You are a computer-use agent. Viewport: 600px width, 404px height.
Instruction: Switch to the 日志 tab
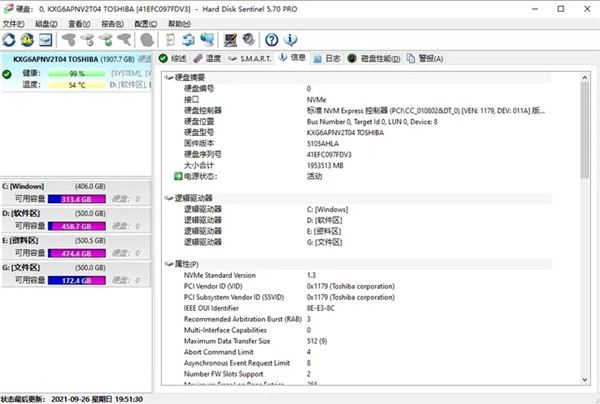coord(327,59)
